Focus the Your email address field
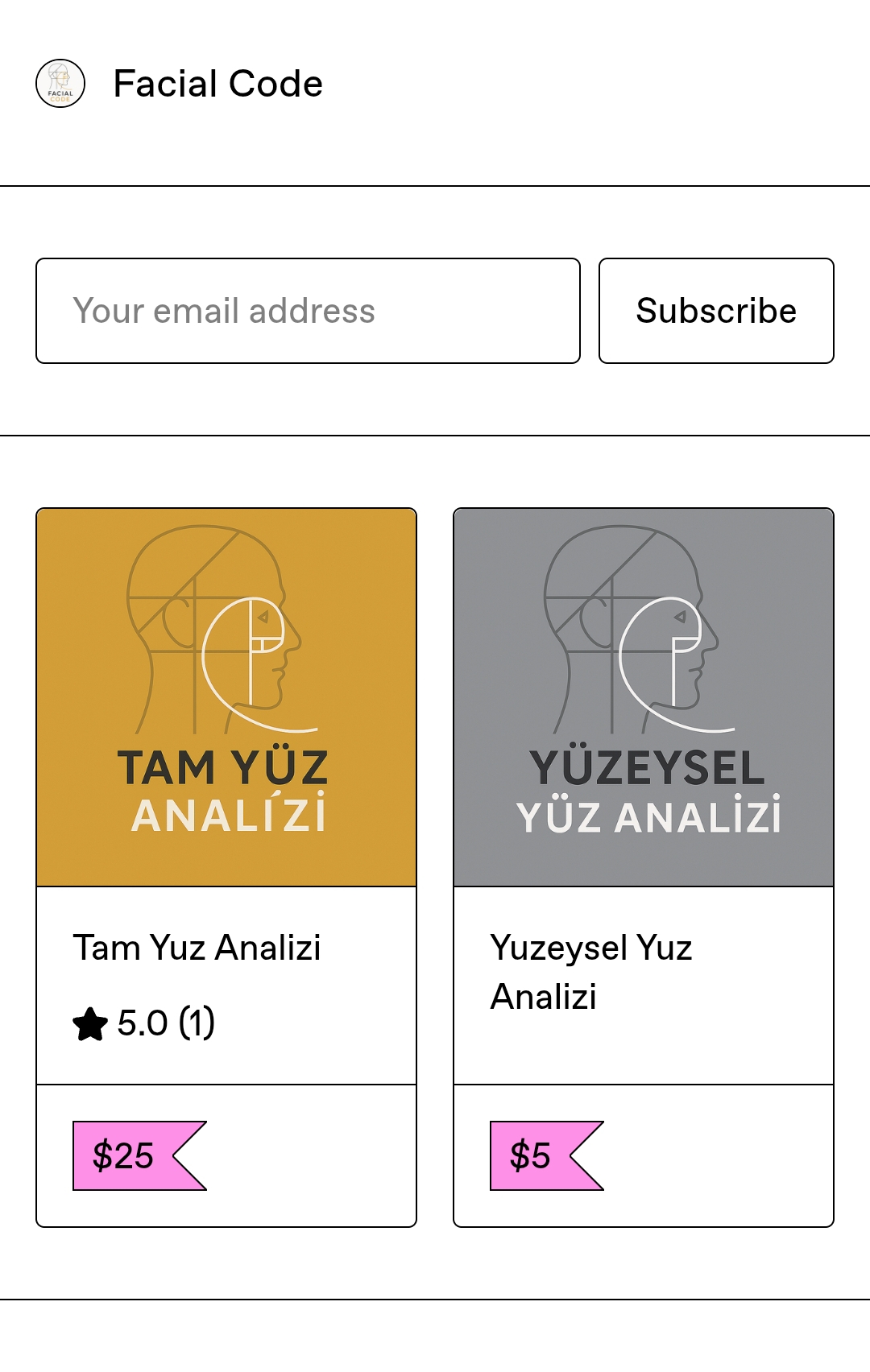Image resolution: width=870 pixels, height=1372 pixels. [308, 311]
